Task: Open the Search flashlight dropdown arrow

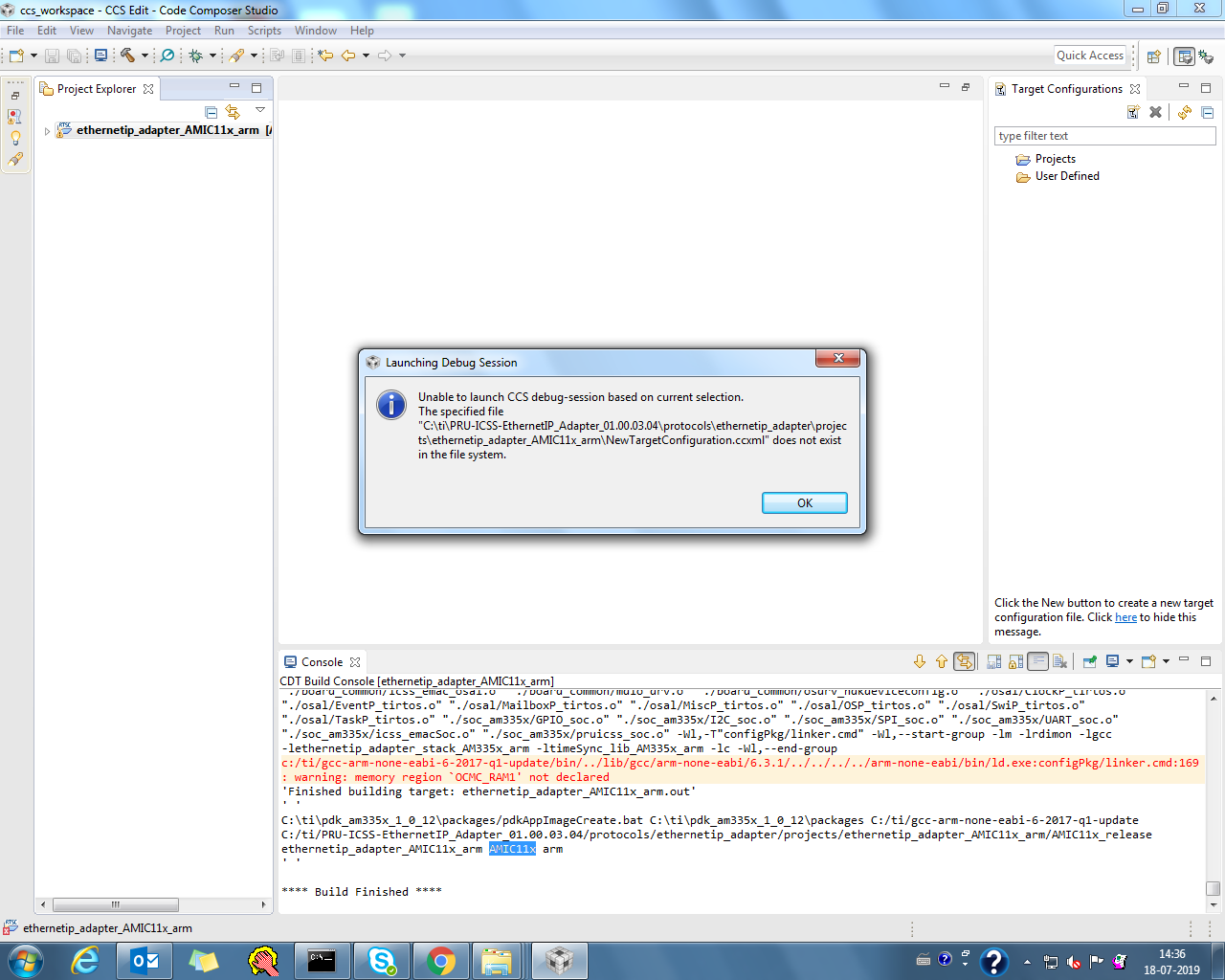Action: pyautogui.click(x=254, y=56)
